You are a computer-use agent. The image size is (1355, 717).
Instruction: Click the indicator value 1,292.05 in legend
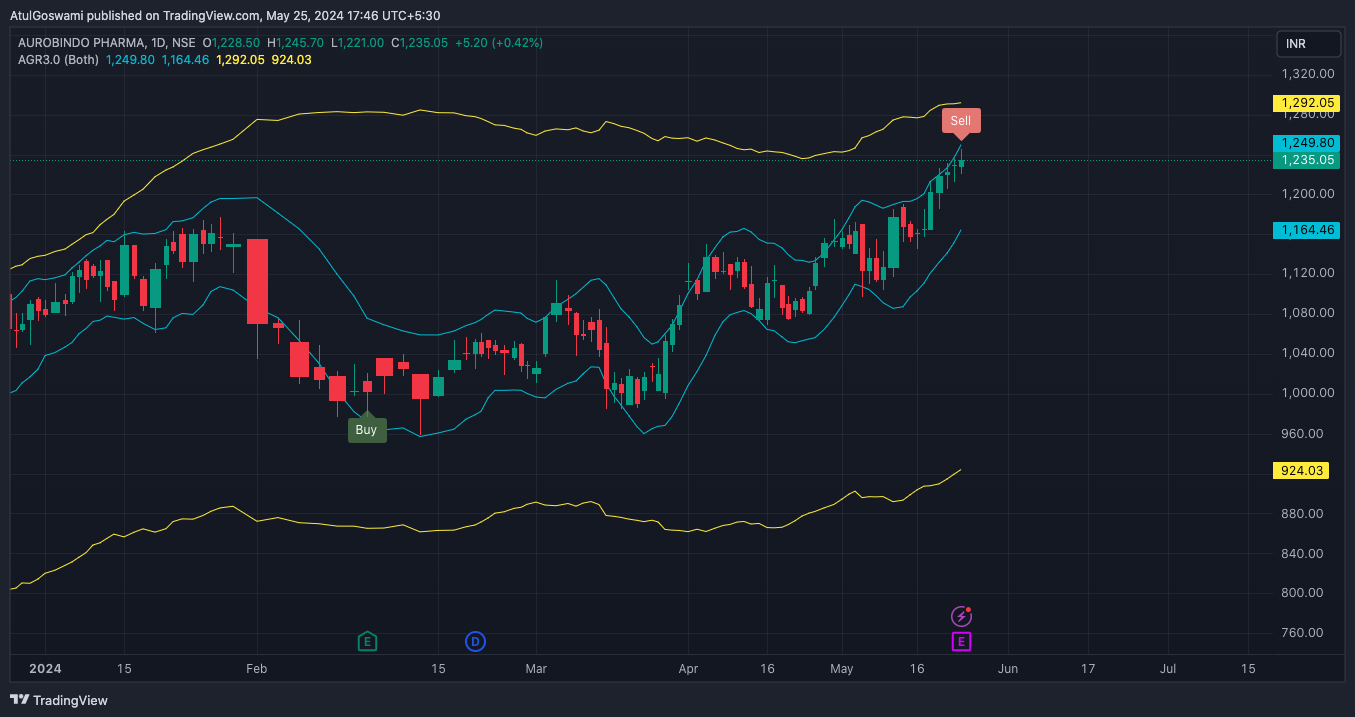pos(240,60)
